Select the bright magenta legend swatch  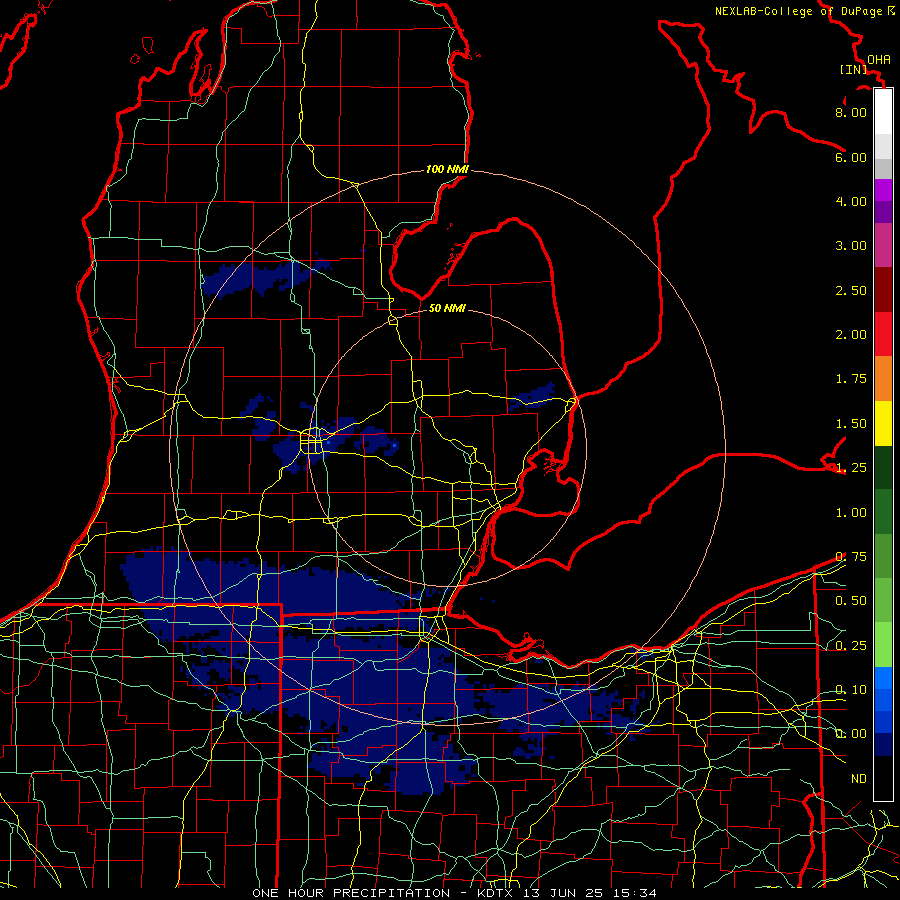pyautogui.click(x=883, y=190)
